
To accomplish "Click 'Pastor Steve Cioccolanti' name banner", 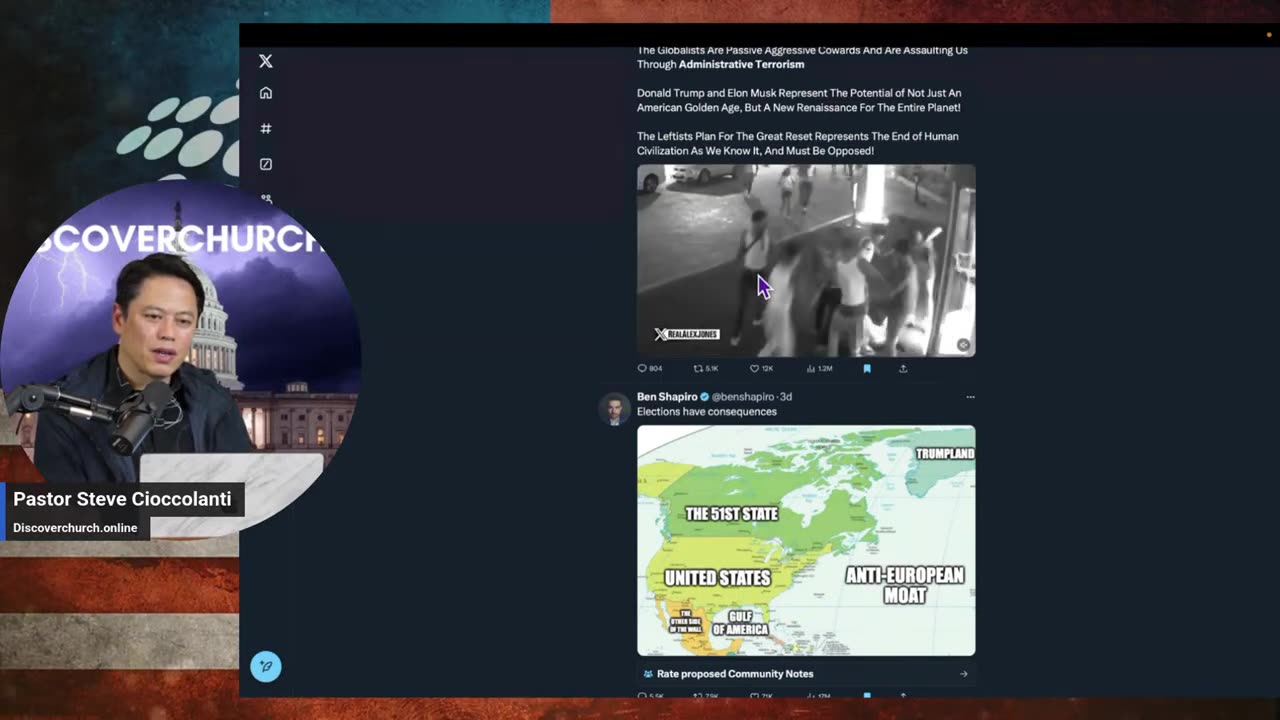I will pyautogui.click(x=122, y=499).
